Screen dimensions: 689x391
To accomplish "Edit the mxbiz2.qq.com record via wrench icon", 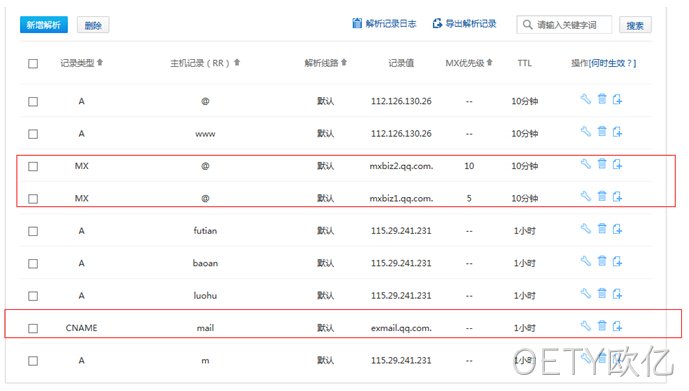I will [586, 164].
